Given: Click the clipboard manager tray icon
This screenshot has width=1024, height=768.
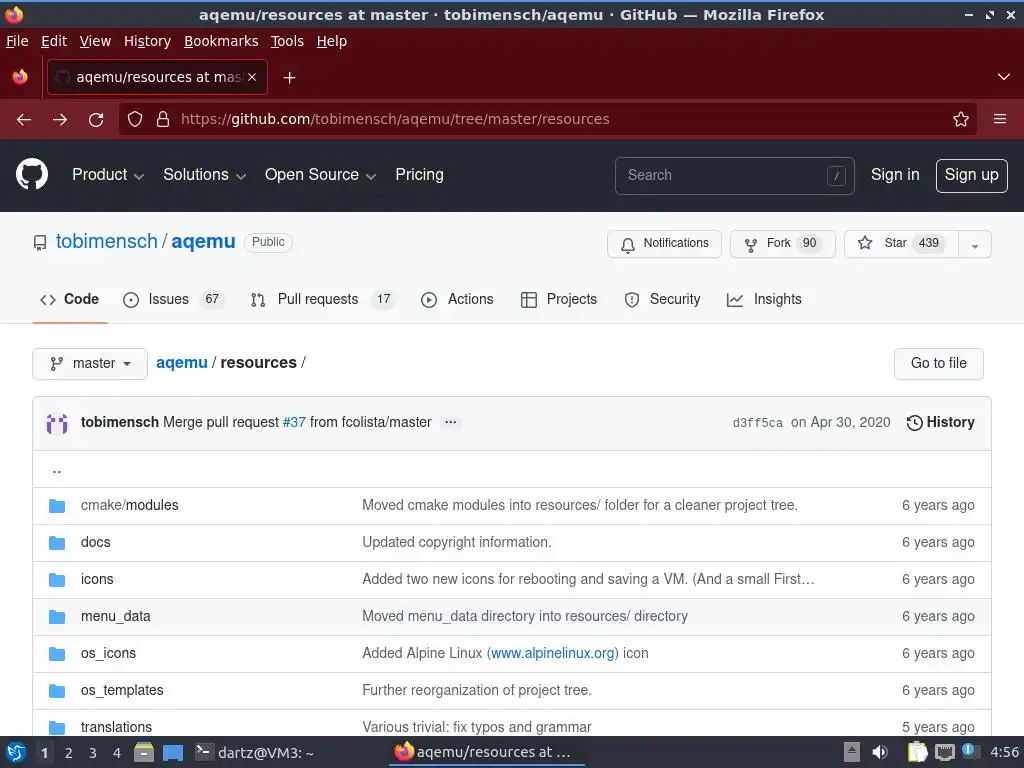Looking at the screenshot, I should click(x=917, y=752).
